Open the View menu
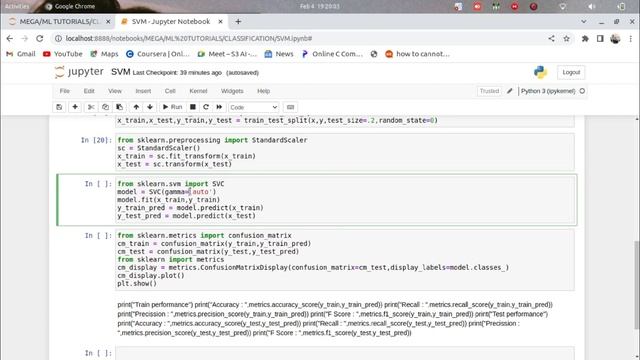This screenshot has width=640, height=360. tap(115, 91)
